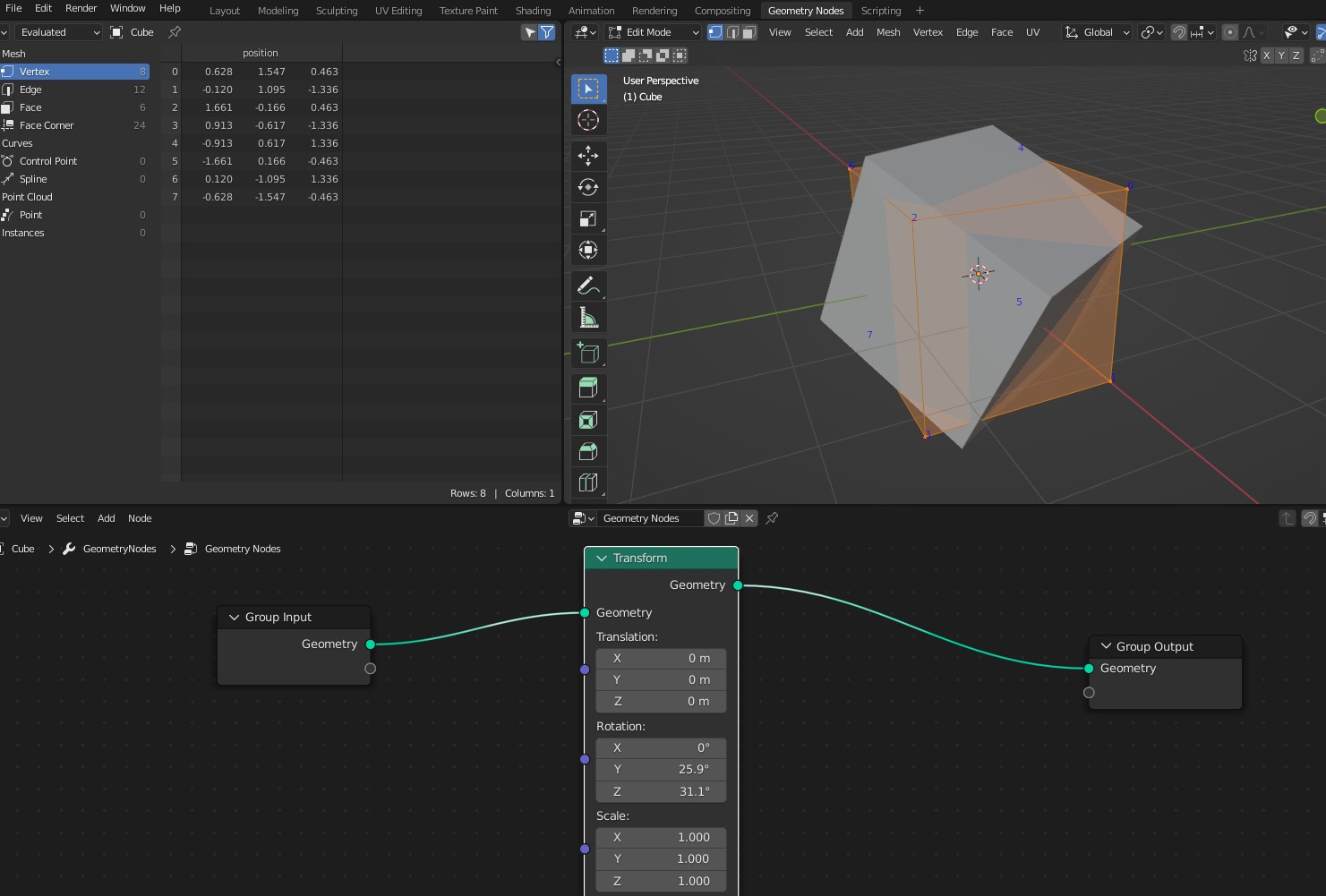The image size is (1326, 896).
Task: Activate the Scale tool
Action: tap(588, 218)
